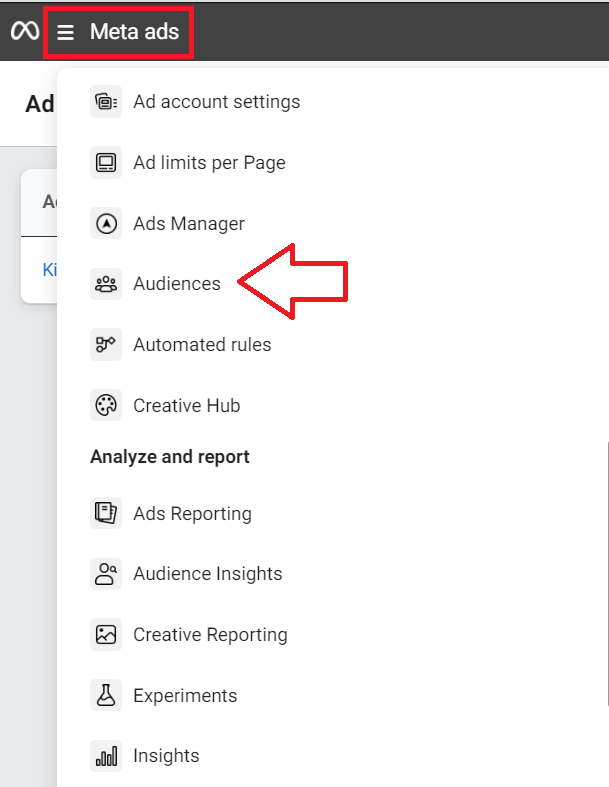Open Ad limits per Page

[x=209, y=163]
